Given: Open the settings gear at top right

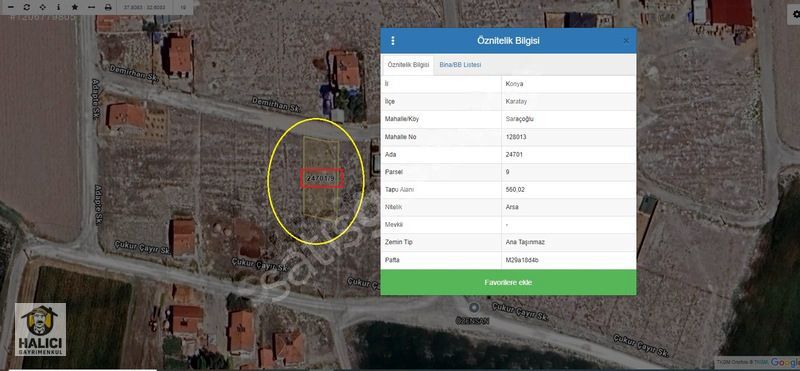Looking at the screenshot, I should [x=794, y=15].
